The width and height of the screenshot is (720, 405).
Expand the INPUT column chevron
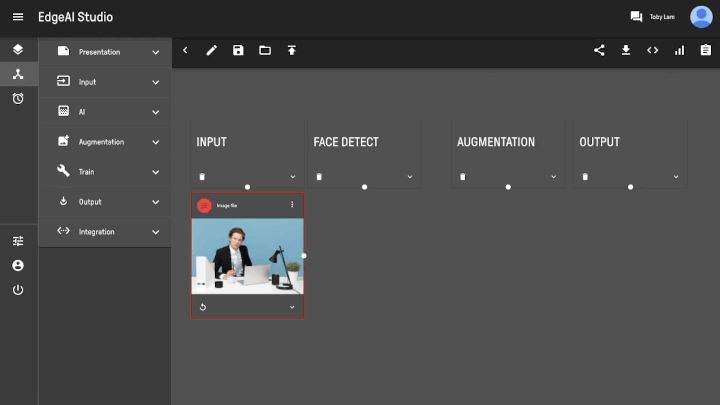point(292,177)
